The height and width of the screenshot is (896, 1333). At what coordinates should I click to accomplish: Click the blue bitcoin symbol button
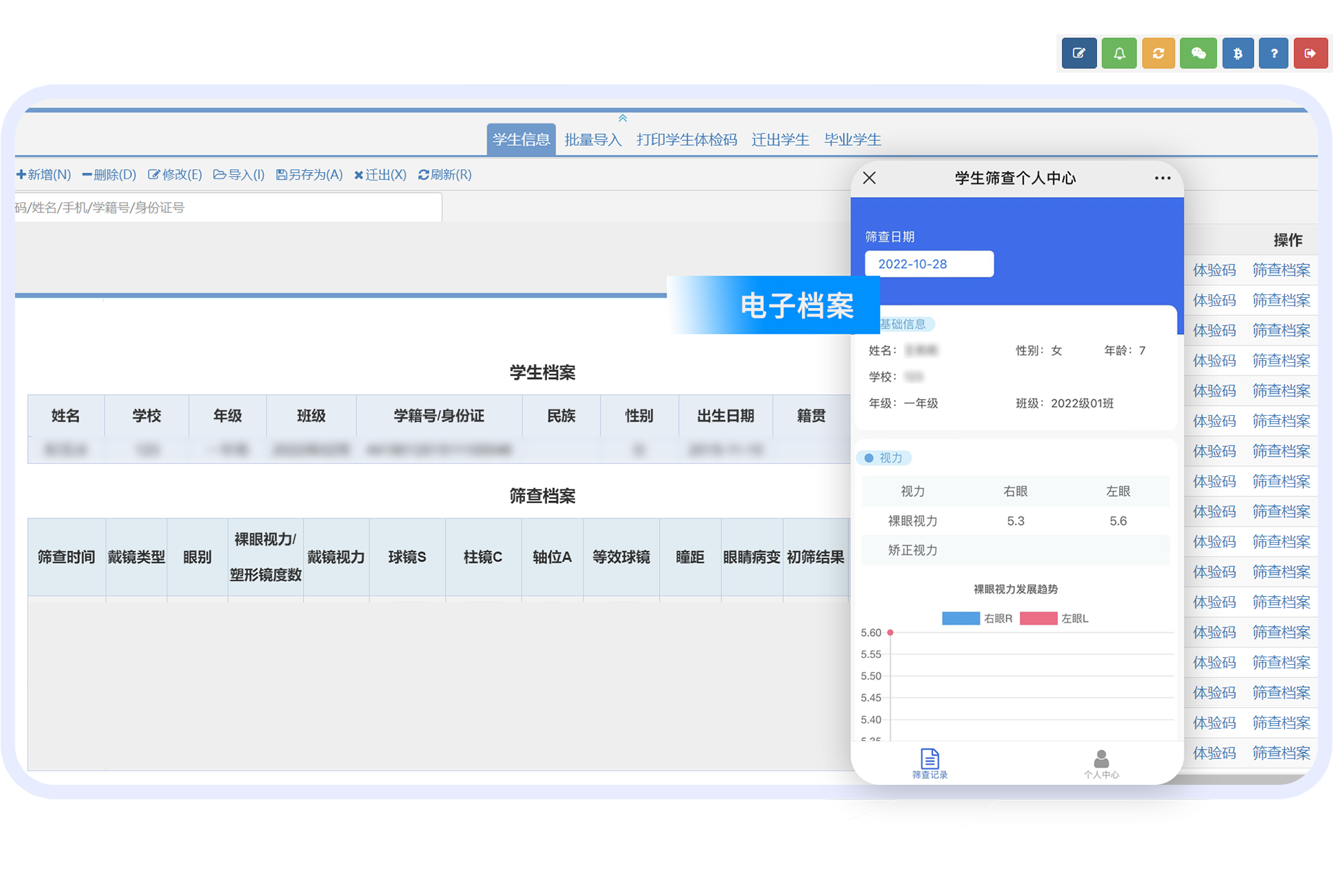[1237, 53]
